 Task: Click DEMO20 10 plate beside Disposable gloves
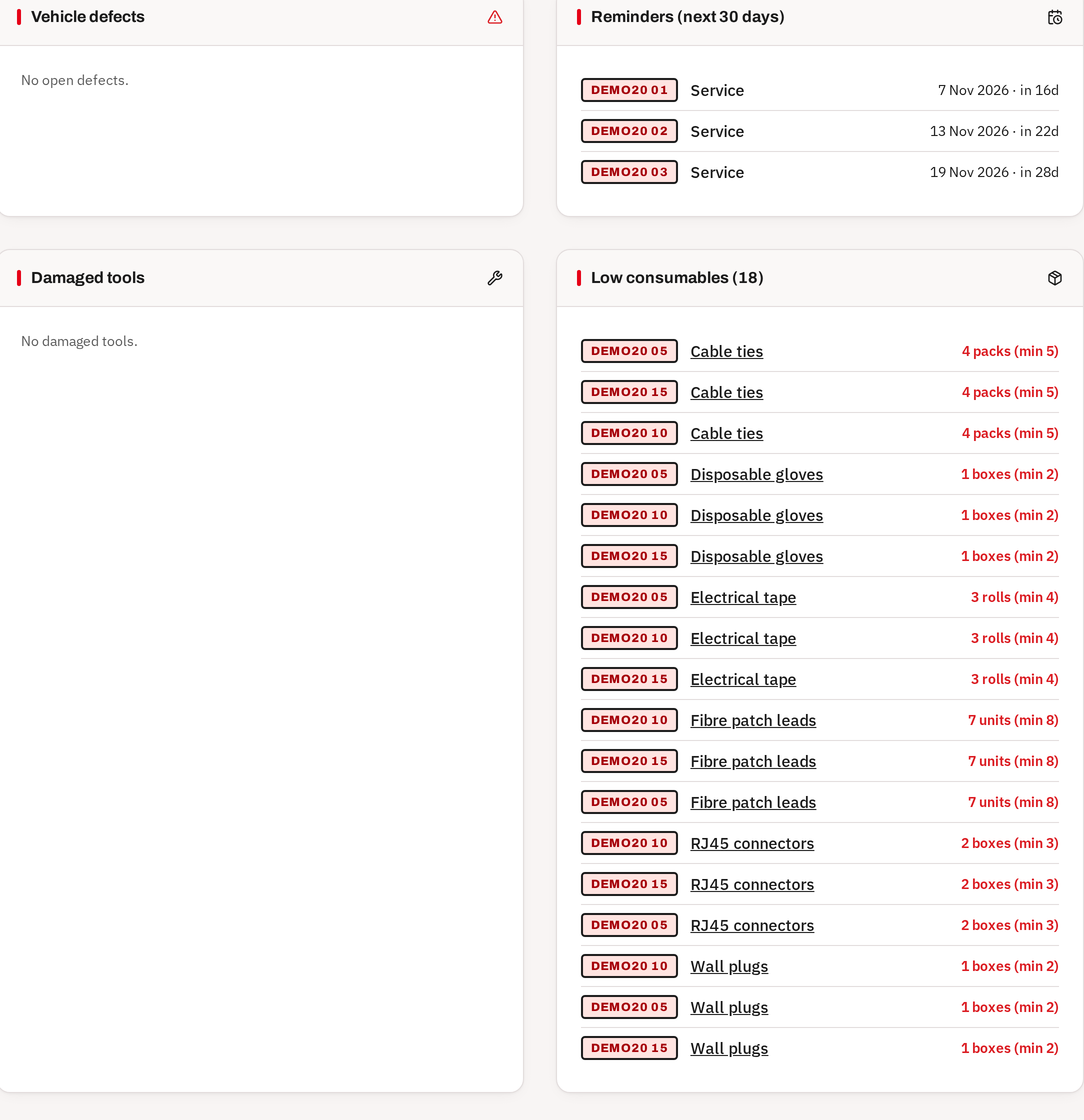[629, 515]
